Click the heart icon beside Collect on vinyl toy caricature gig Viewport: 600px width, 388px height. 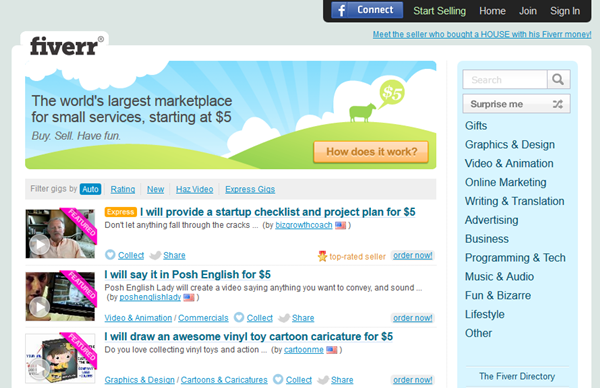[x=278, y=379]
